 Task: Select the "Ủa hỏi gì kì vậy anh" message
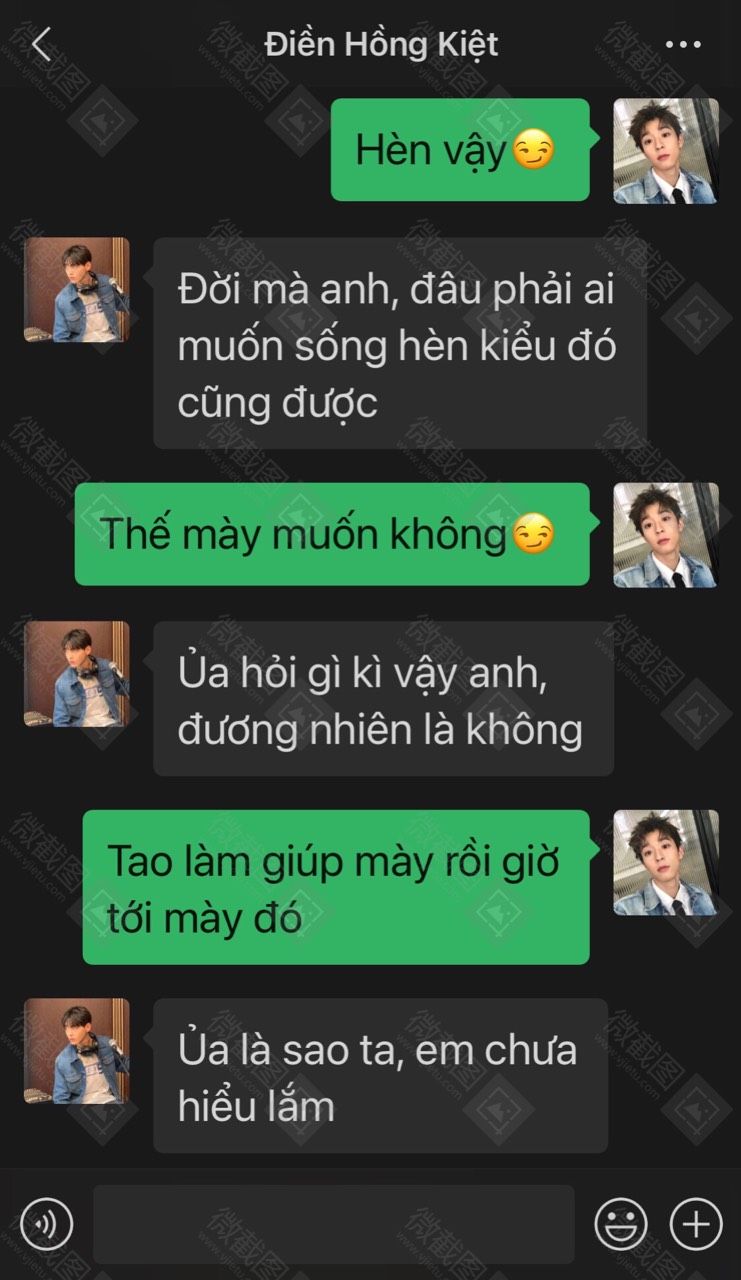click(383, 698)
